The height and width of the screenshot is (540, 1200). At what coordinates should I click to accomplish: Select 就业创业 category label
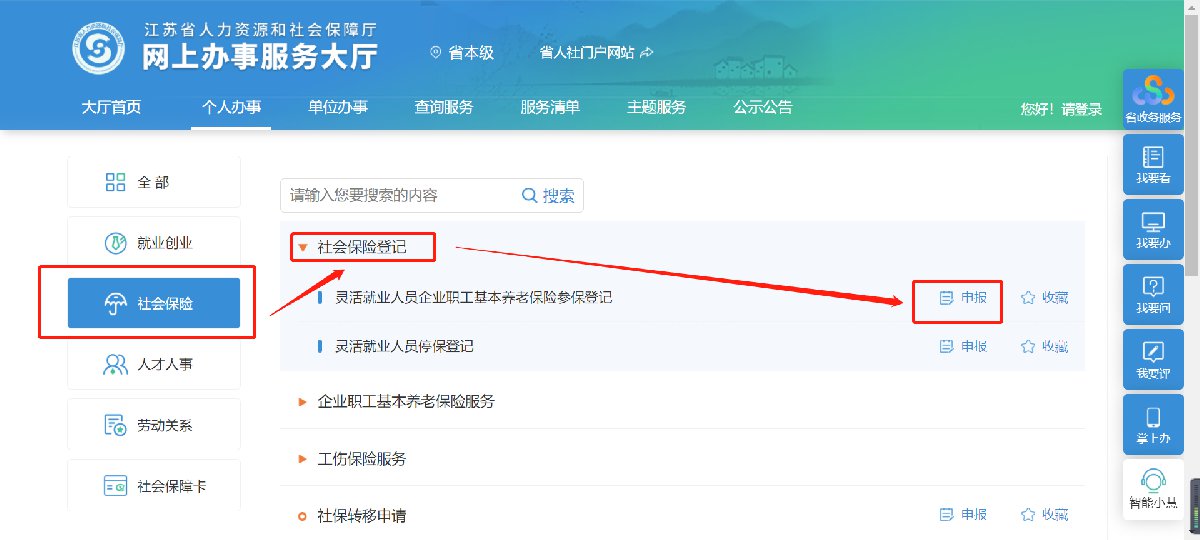click(165, 243)
